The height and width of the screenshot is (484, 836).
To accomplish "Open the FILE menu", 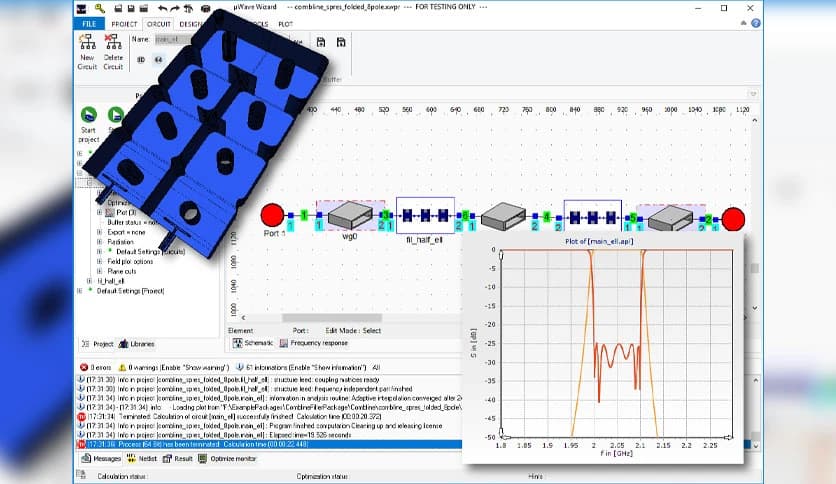I will point(89,24).
